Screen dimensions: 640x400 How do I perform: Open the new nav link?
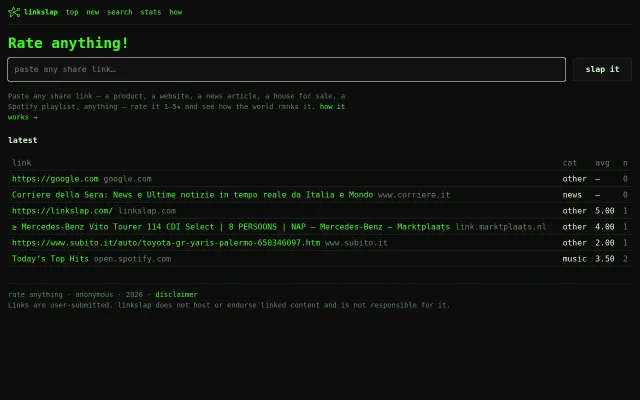tap(93, 12)
